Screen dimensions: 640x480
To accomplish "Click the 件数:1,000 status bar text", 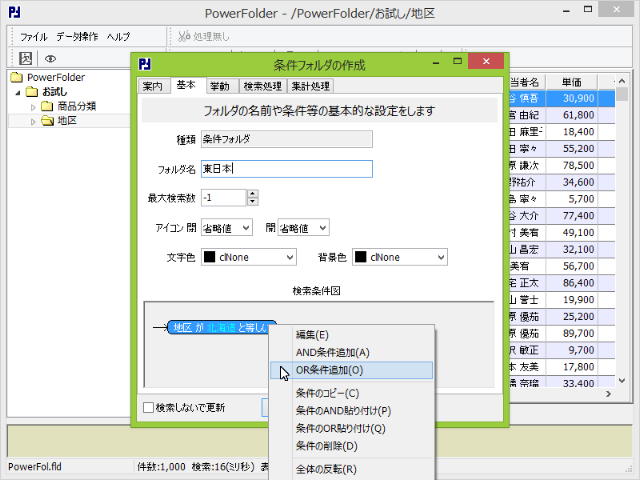I will click(x=161, y=467).
